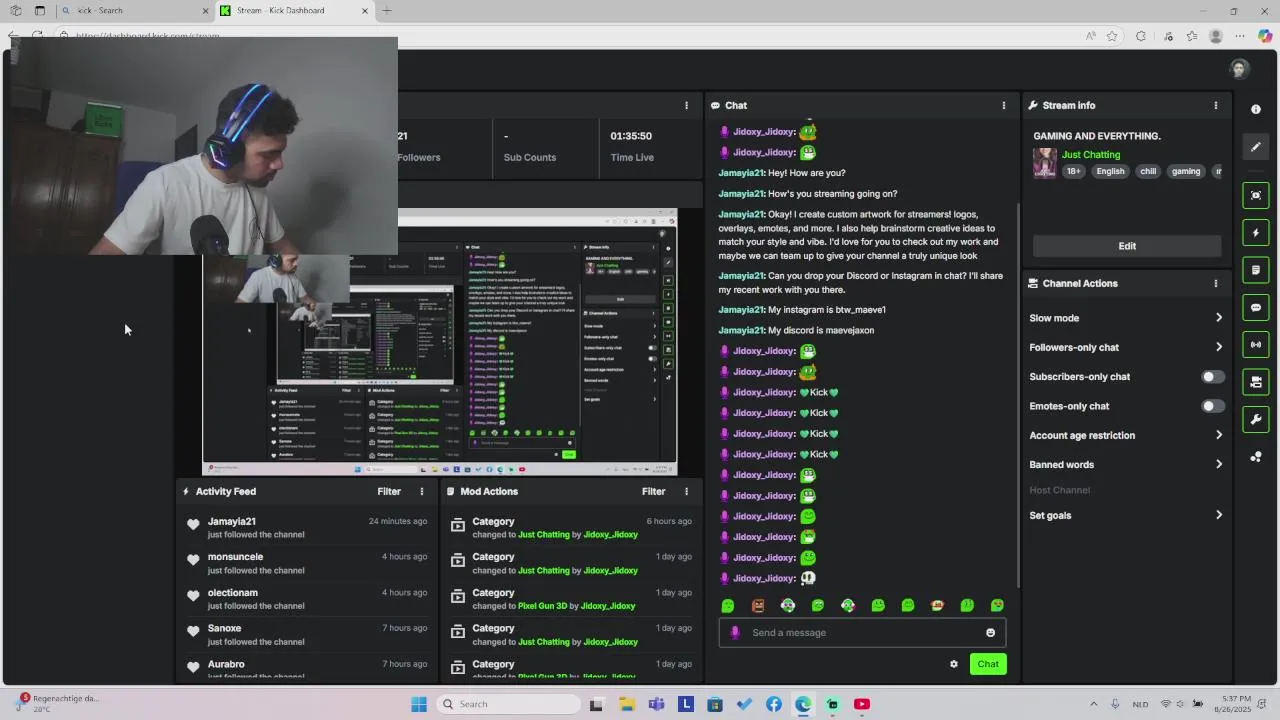Toggle the lightning bolt activity icon in the sidebar
This screenshot has height=720, width=1280.
pos(1256,233)
